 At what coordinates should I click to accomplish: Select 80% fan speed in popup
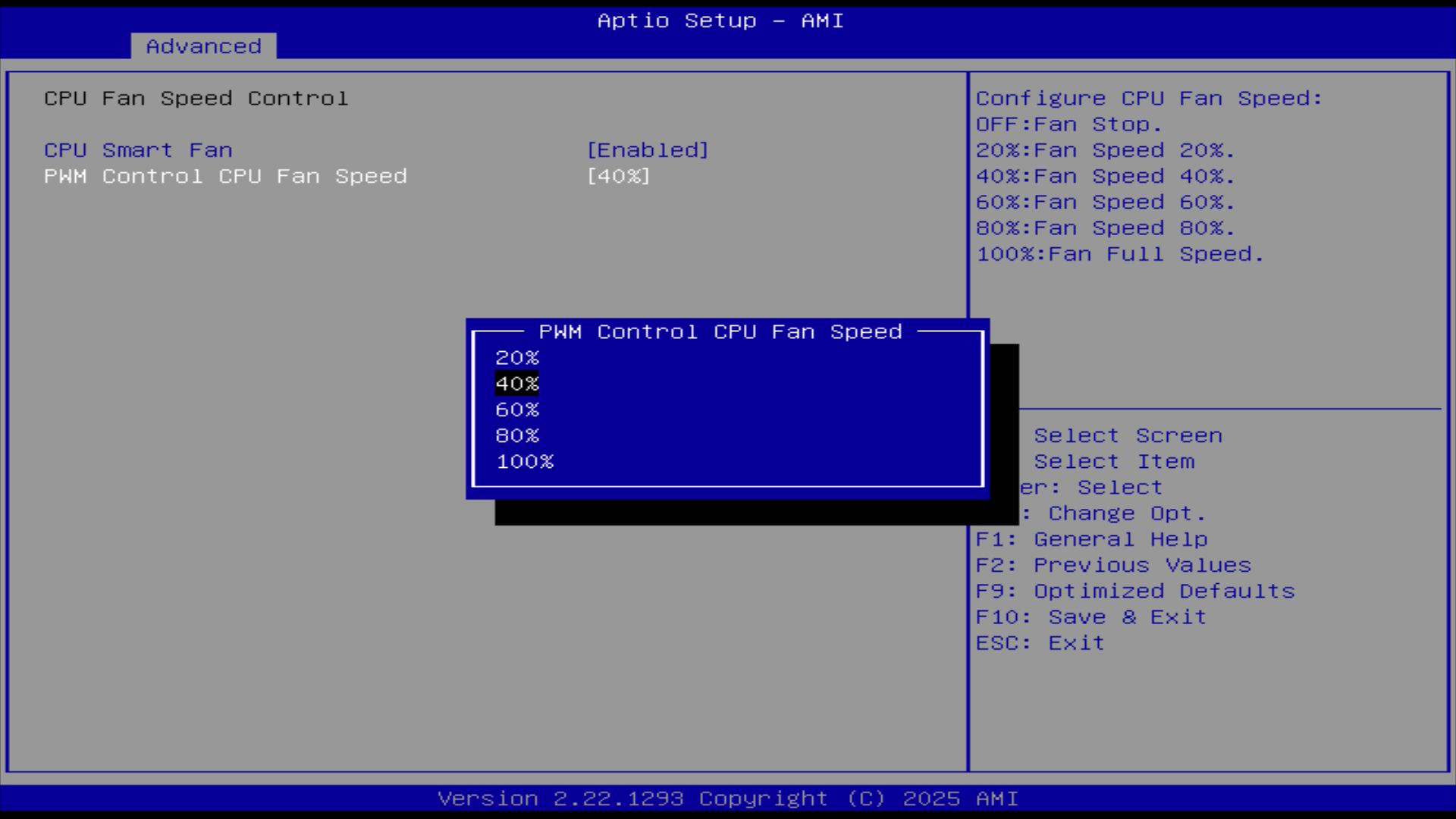517,435
